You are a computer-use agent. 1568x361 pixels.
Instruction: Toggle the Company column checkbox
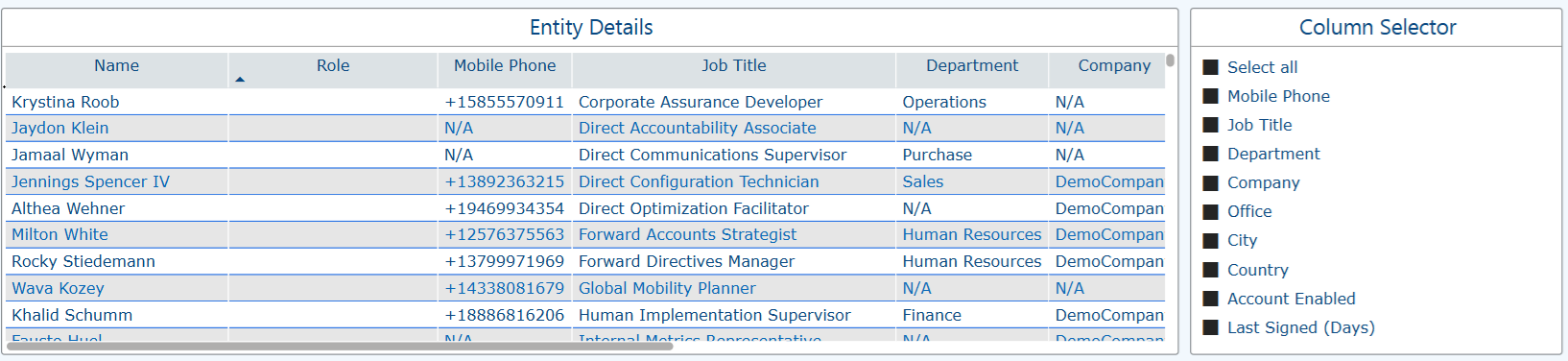point(1211,182)
